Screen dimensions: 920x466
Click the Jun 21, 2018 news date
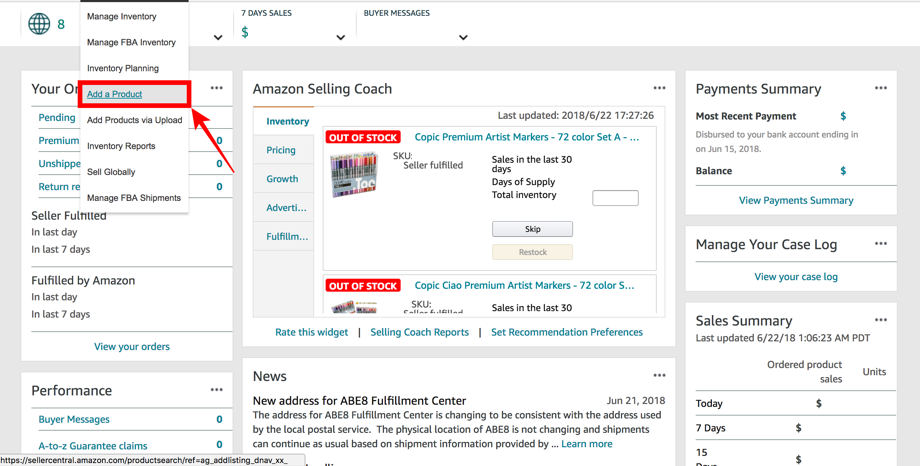coord(636,401)
